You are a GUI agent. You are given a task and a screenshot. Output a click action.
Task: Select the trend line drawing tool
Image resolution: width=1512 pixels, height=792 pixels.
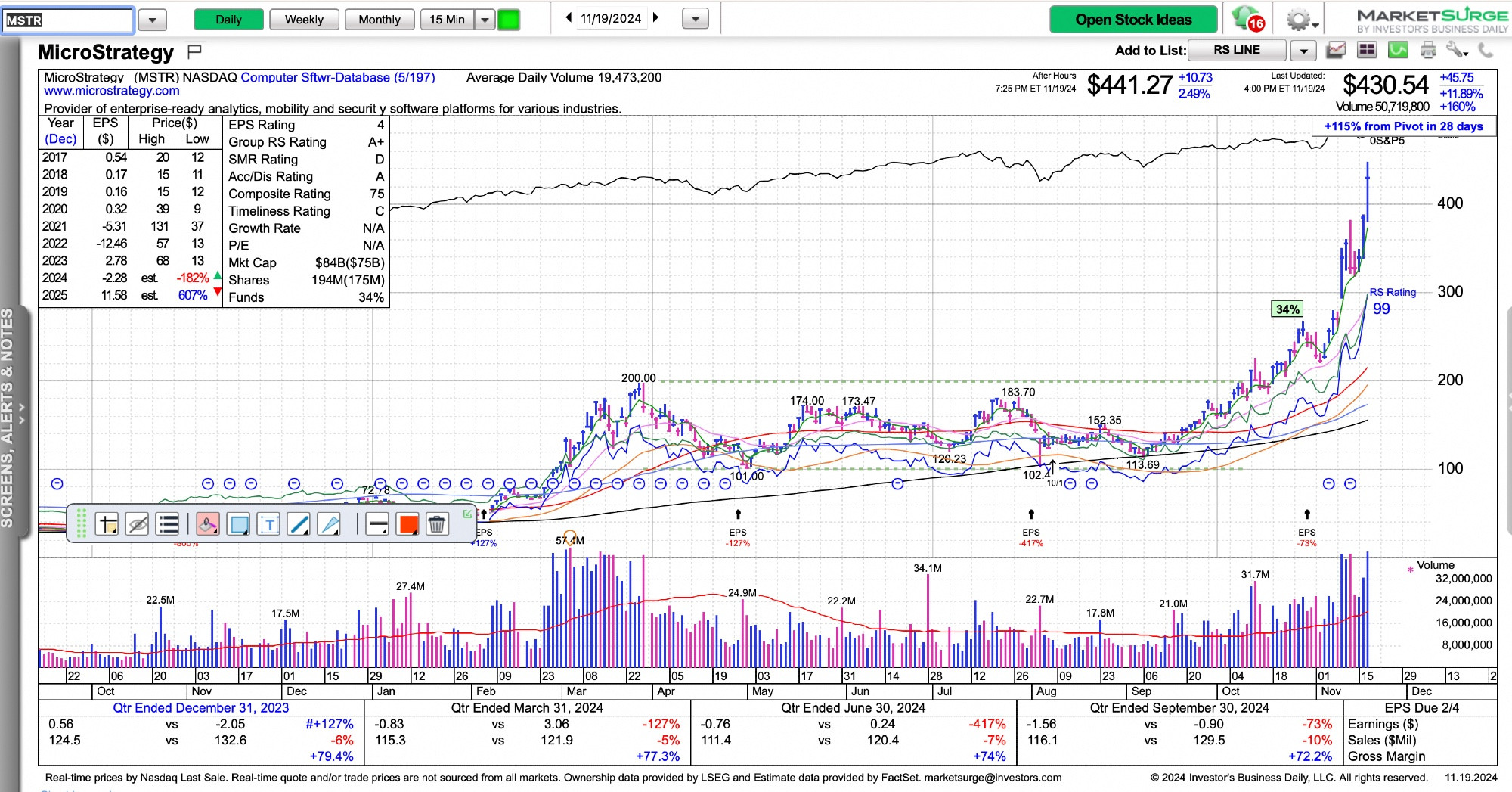click(299, 524)
